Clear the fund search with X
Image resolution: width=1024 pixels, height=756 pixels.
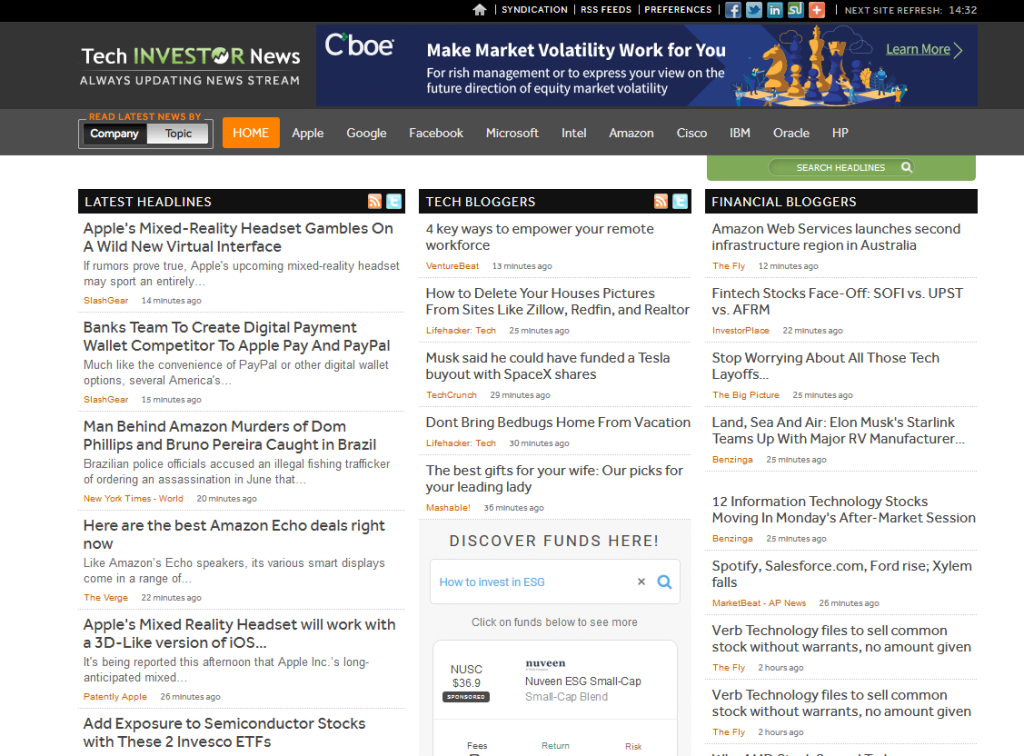(x=642, y=582)
